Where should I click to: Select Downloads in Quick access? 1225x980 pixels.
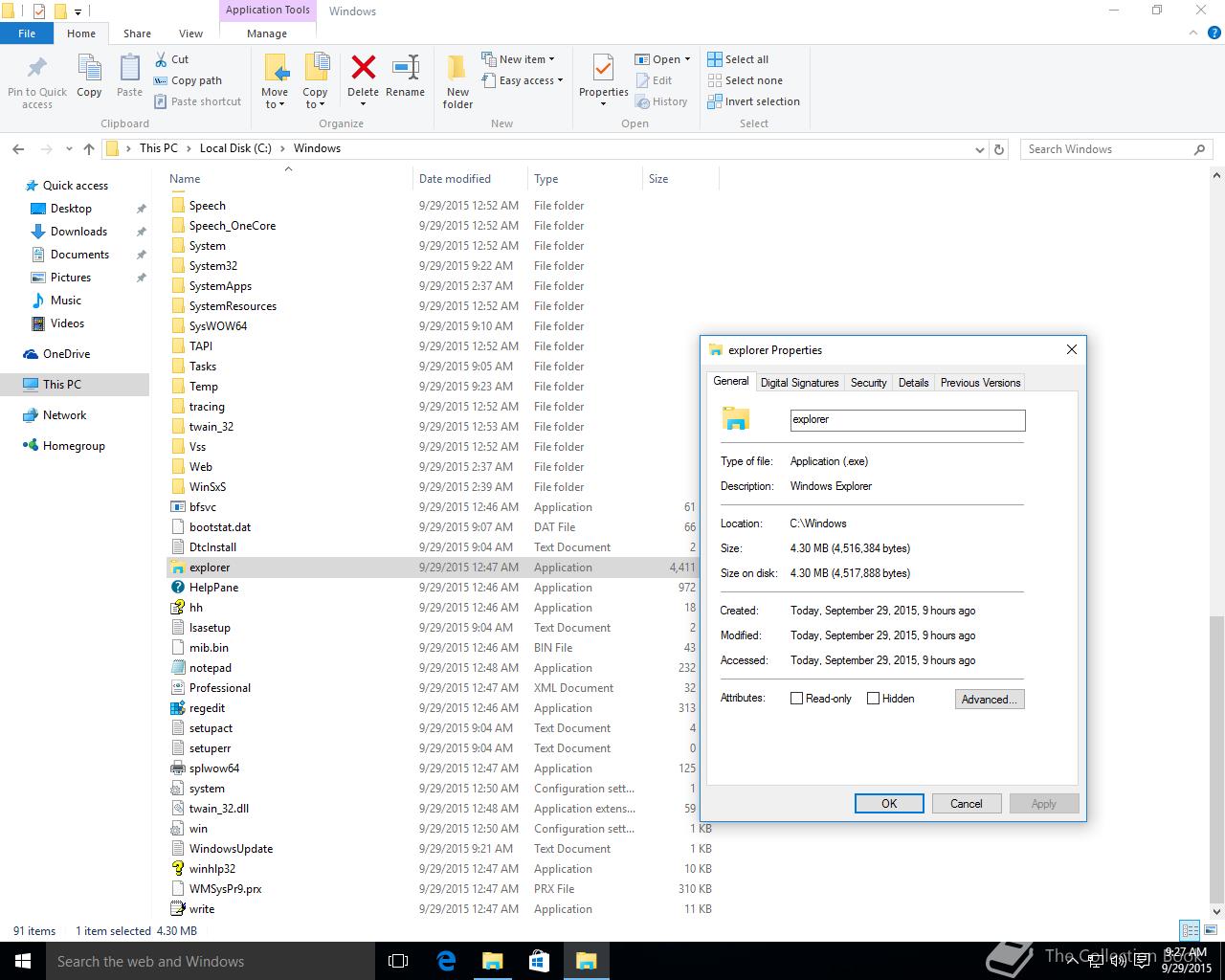[x=78, y=232]
